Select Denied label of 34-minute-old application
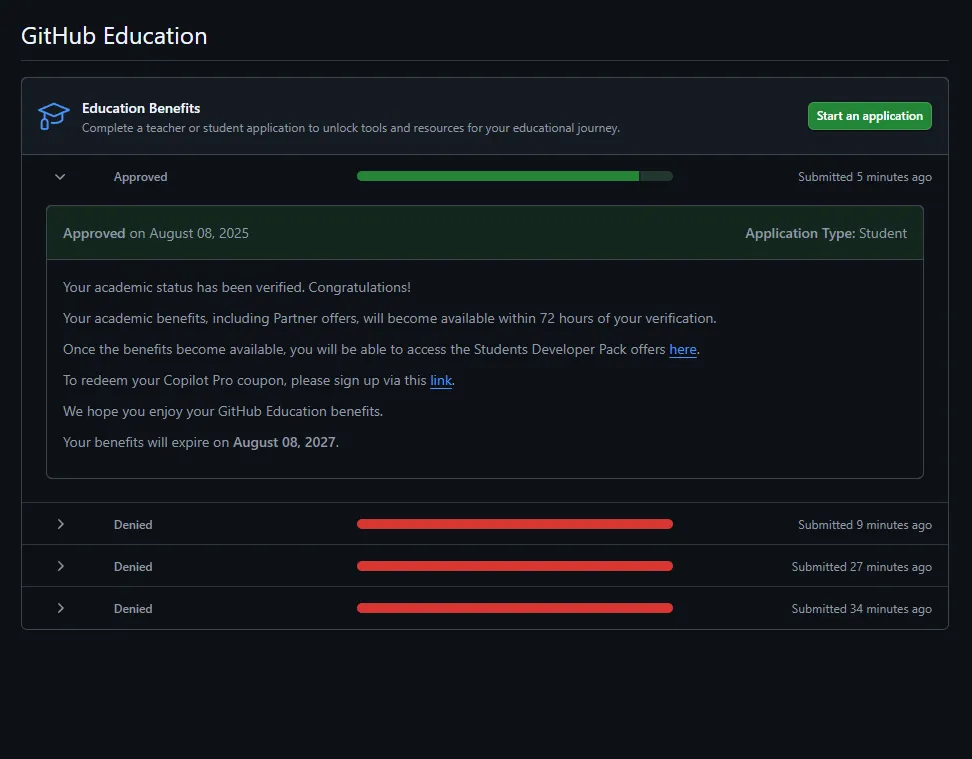Viewport: 972px width, 759px height. click(133, 609)
